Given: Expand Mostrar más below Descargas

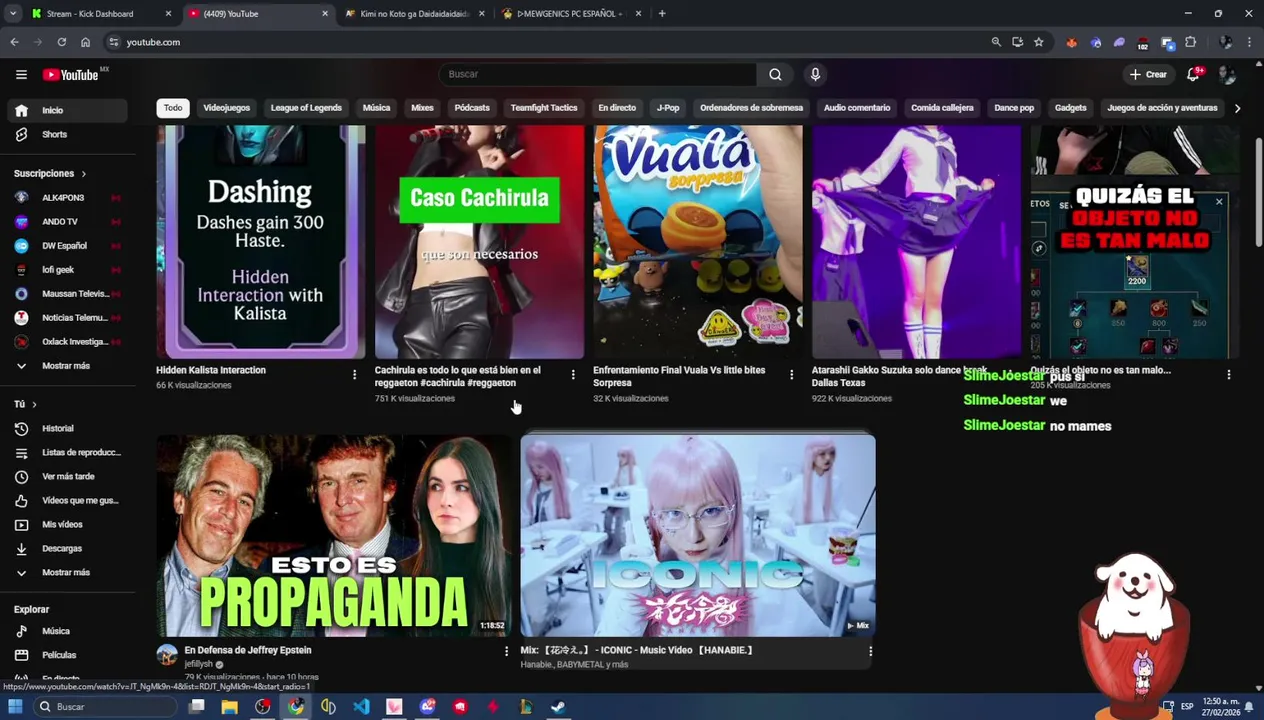Looking at the screenshot, I should point(65,572).
